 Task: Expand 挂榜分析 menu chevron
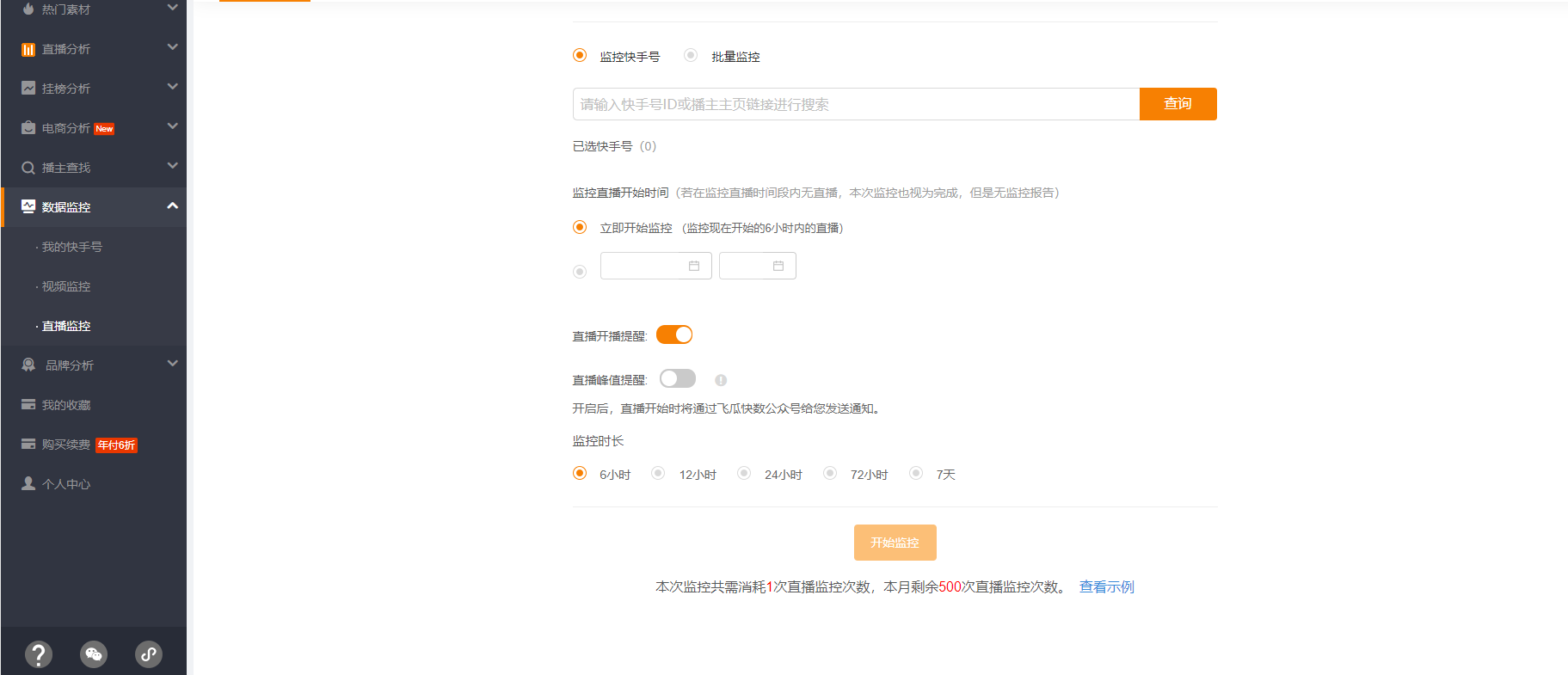pos(172,87)
